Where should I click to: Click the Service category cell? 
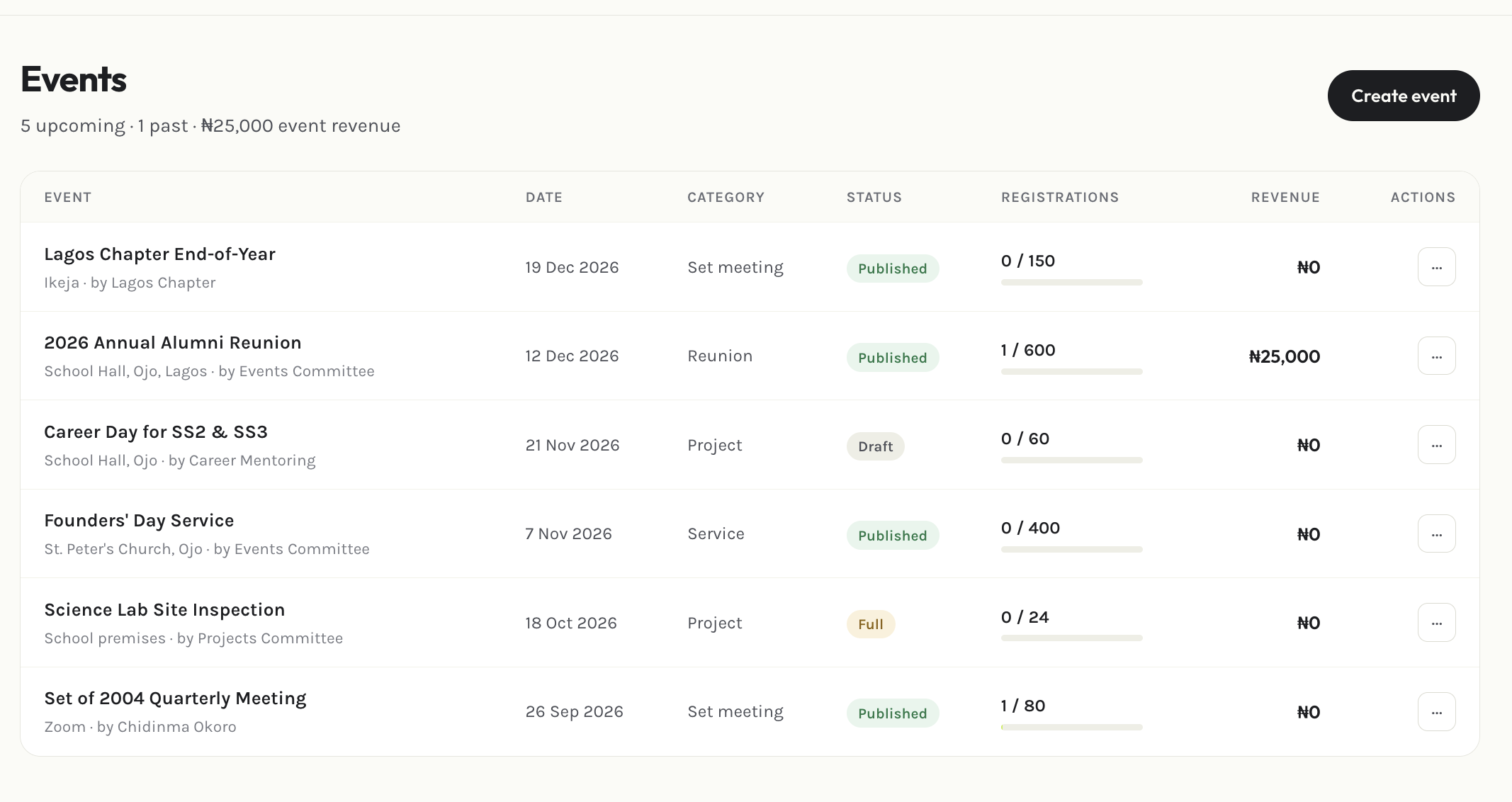pos(716,534)
